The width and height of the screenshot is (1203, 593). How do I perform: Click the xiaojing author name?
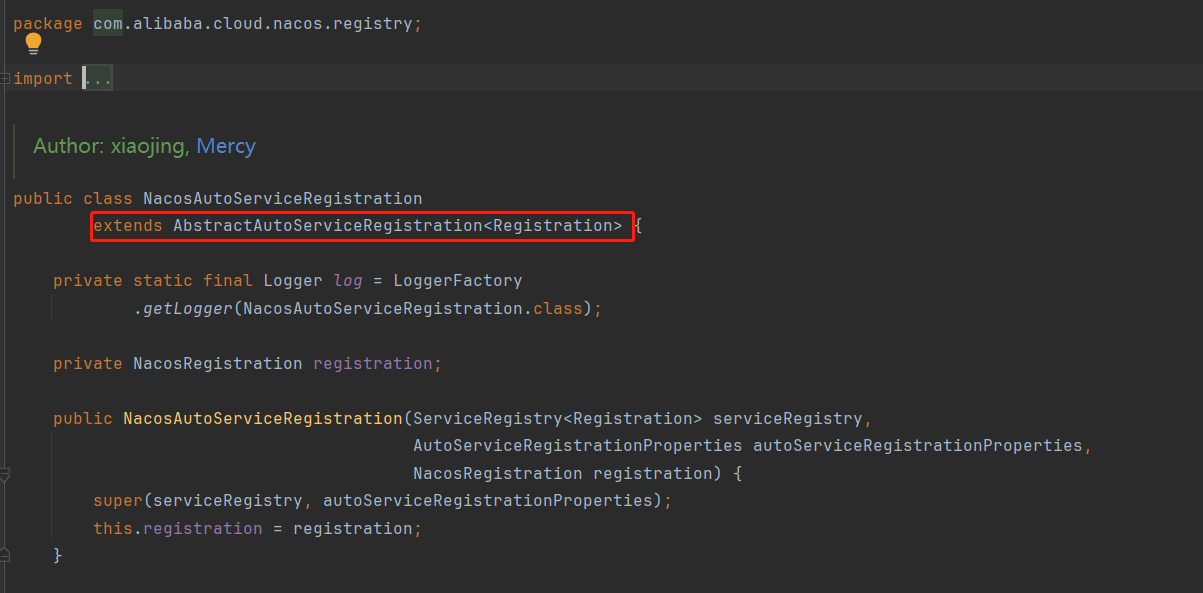[x=147, y=146]
